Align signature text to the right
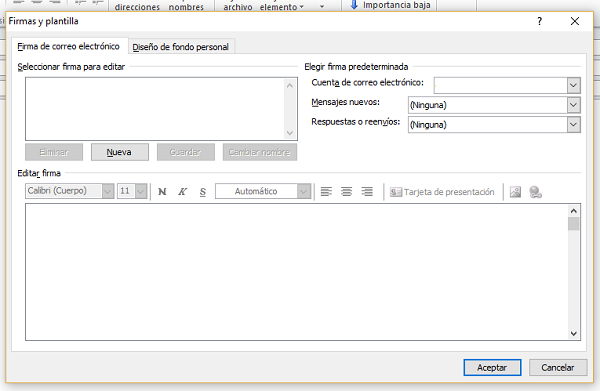Screen dimensions: 600x391 coord(367,191)
